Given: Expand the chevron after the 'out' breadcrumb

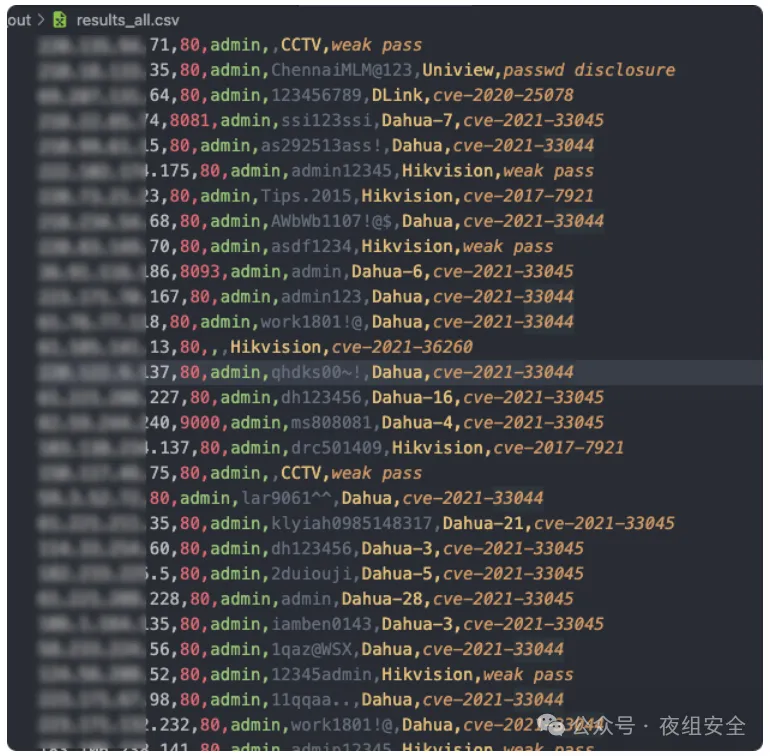Looking at the screenshot, I should pyautogui.click(x=41, y=20).
